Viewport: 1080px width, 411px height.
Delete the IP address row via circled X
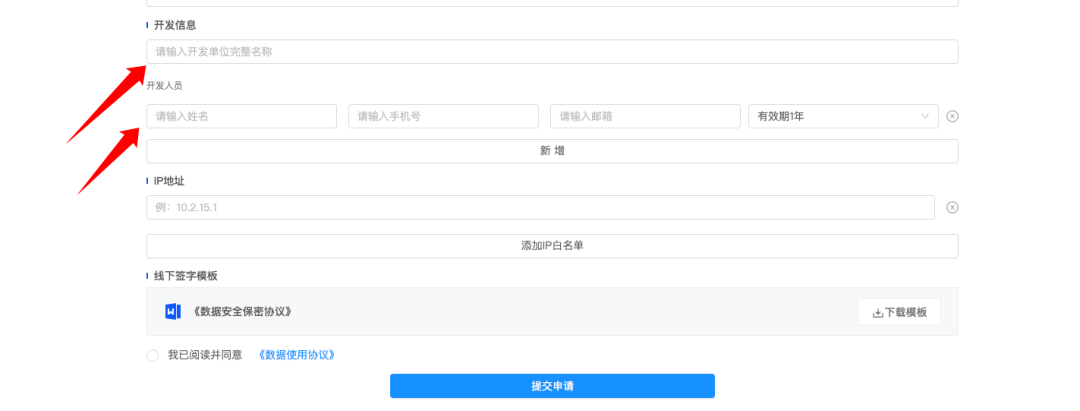click(952, 208)
